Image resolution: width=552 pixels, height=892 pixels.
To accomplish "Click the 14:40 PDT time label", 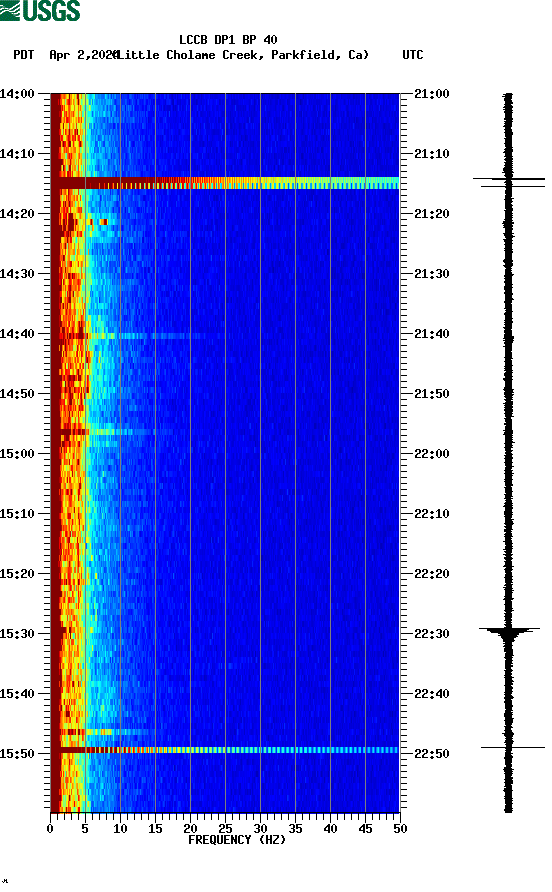I will tap(17, 334).
